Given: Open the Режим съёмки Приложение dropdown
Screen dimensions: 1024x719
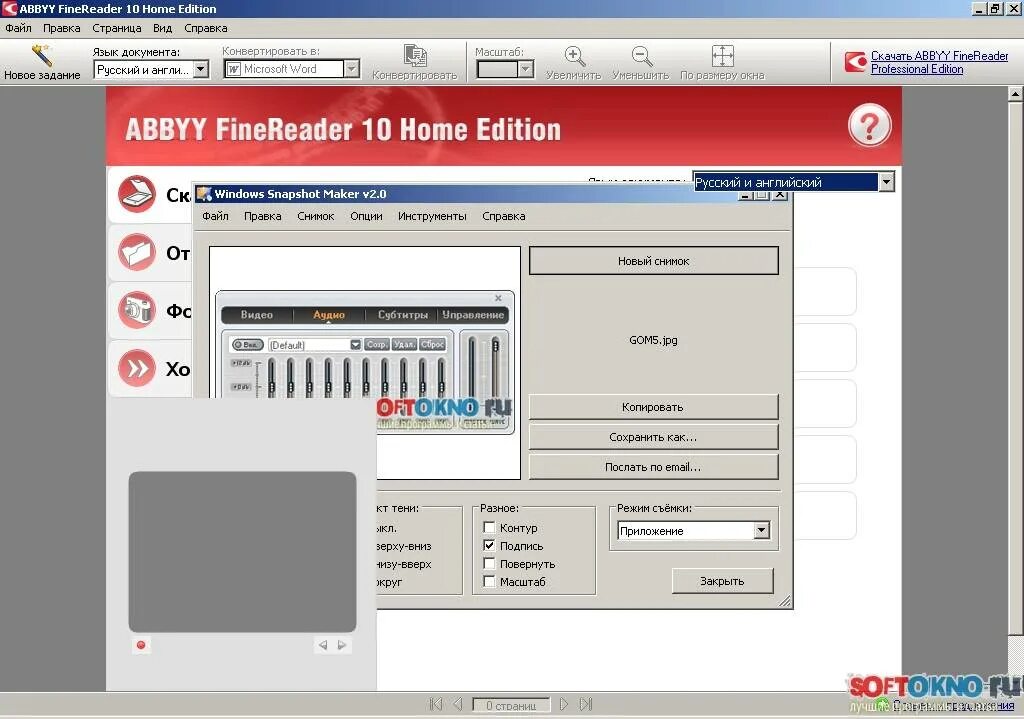Looking at the screenshot, I should point(761,530).
